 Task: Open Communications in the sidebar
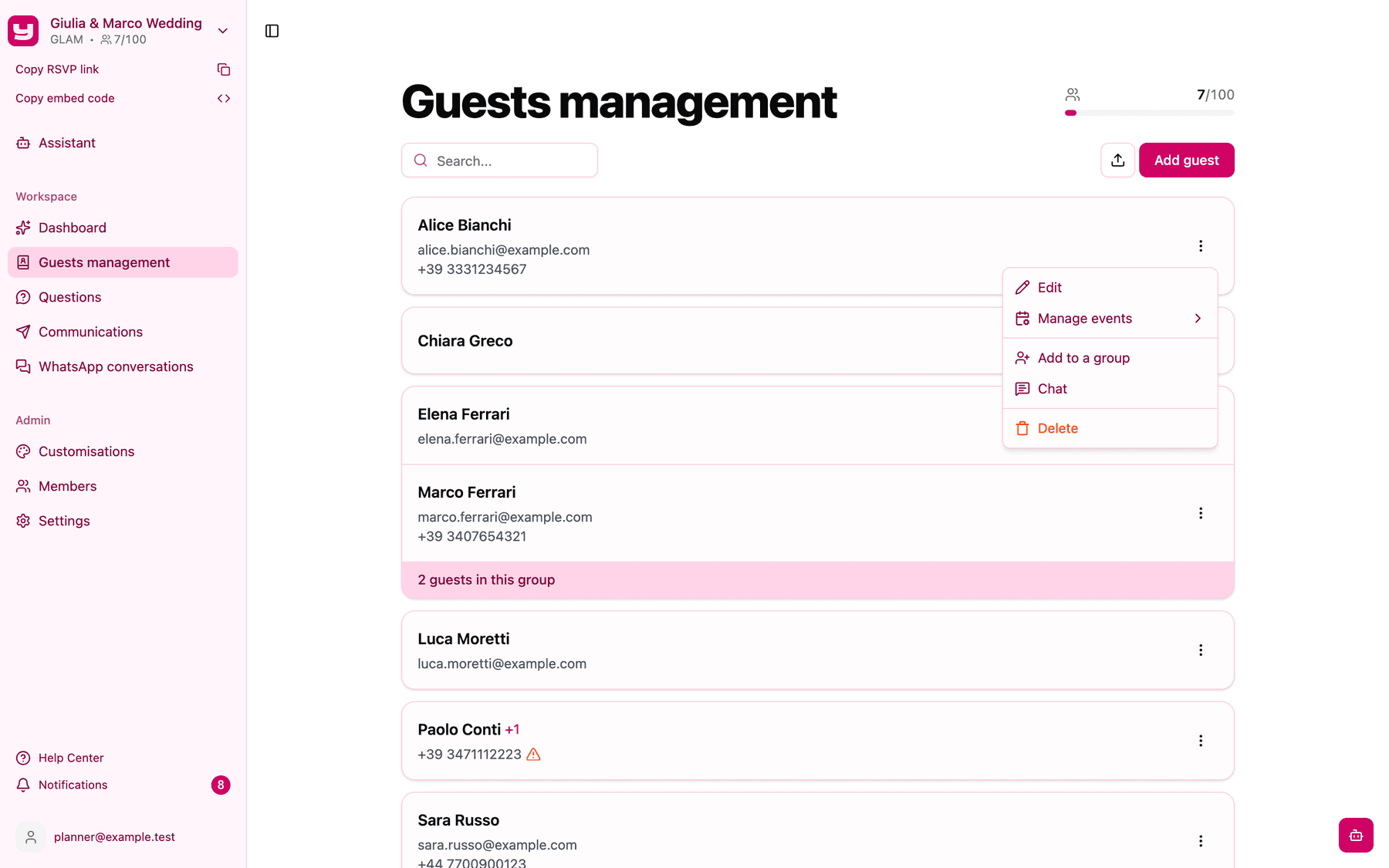[x=123, y=332]
